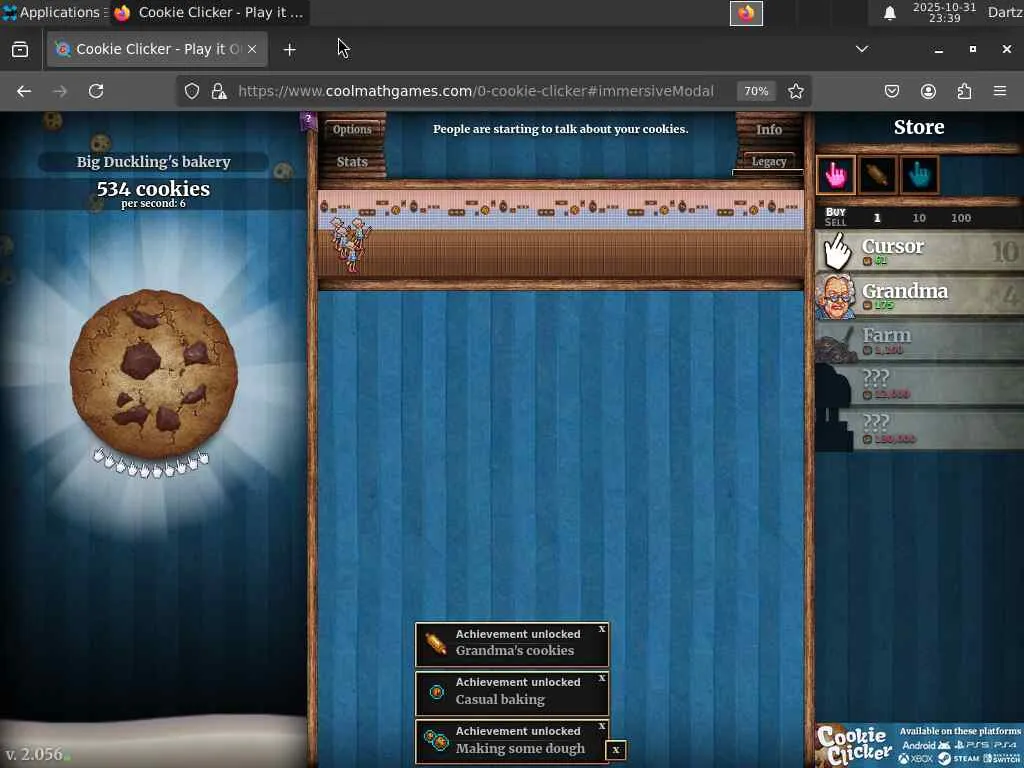This screenshot has height=768, width=1024.
Task: Click the 534 cookies counter text
Action: 153,189
